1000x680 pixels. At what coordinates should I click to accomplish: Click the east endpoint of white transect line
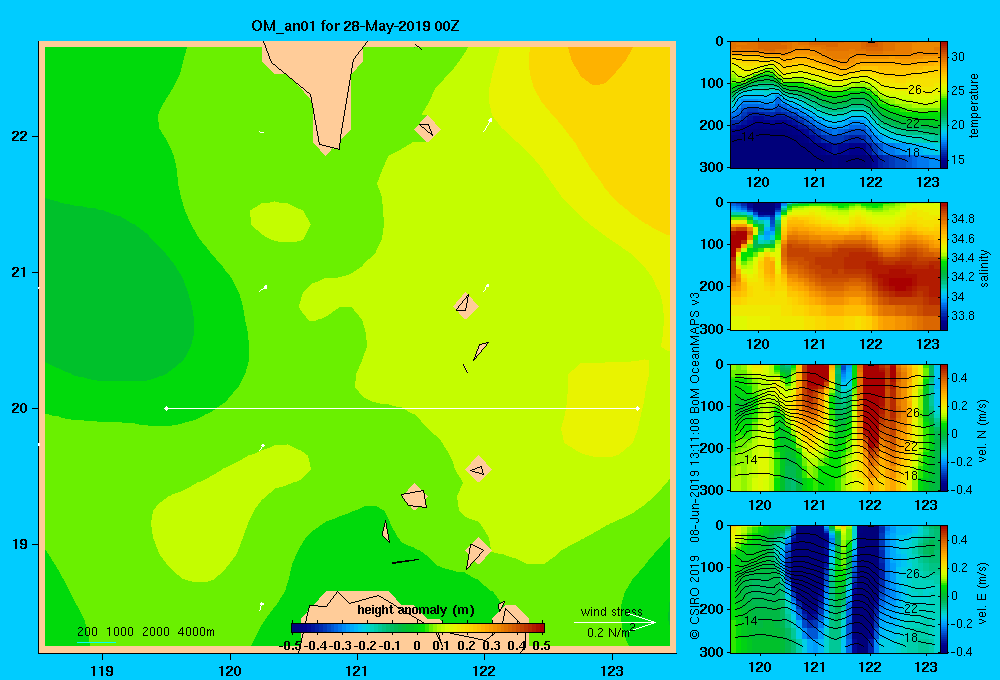[638, 408]
